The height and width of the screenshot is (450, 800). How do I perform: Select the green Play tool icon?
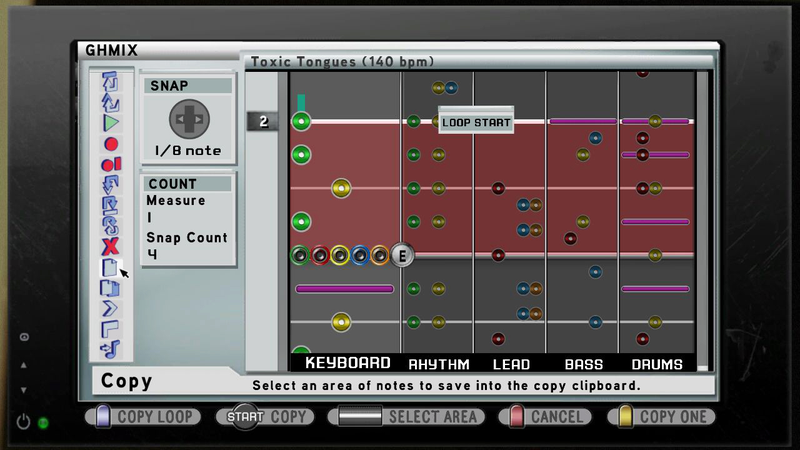point(111,123)
